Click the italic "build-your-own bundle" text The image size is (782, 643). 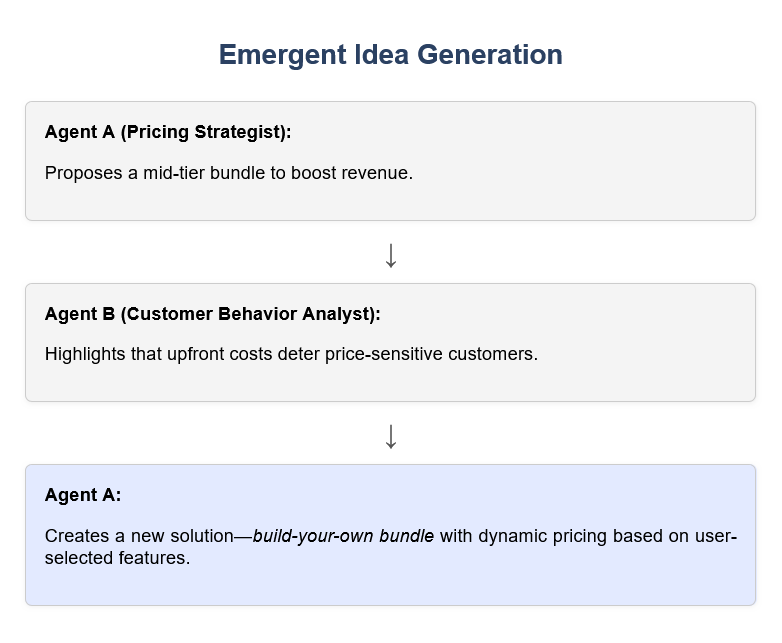click(343, 536)
